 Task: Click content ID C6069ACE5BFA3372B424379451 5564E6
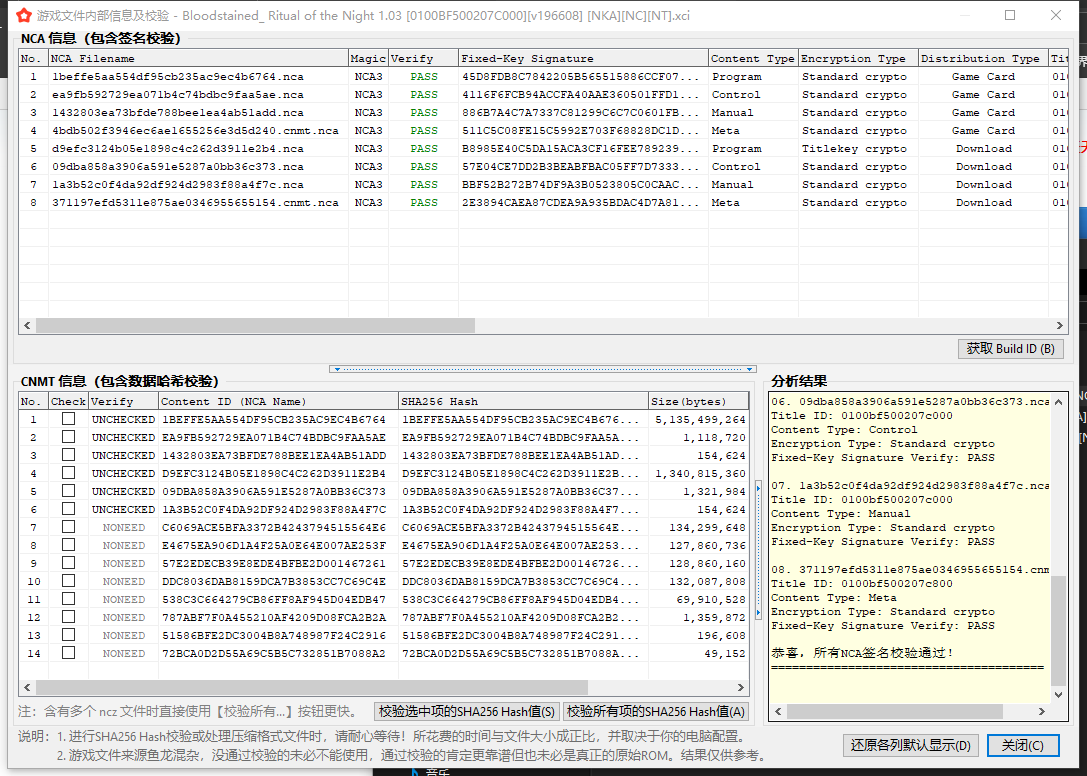[274, 528]
